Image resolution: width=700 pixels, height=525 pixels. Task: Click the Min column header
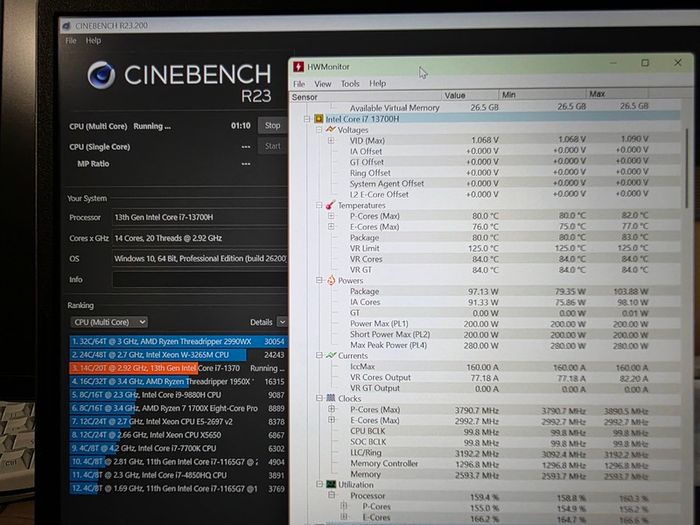pyautogui.click(x=542, y=94)
